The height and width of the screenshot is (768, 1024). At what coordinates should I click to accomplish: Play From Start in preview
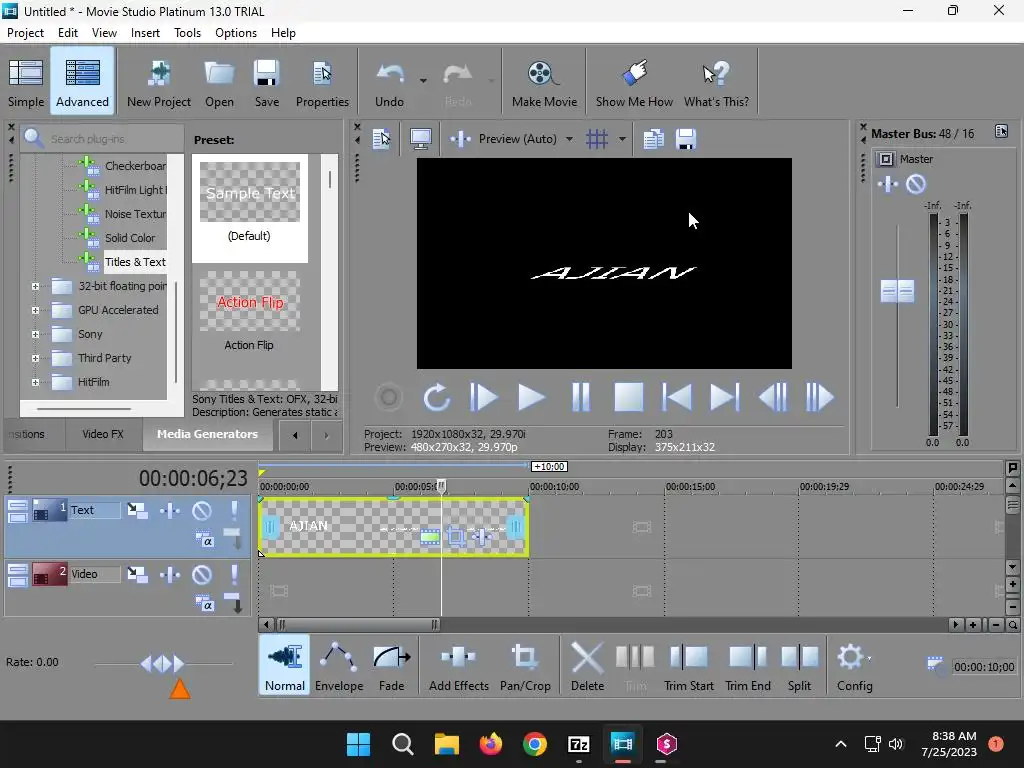[483, 397]
